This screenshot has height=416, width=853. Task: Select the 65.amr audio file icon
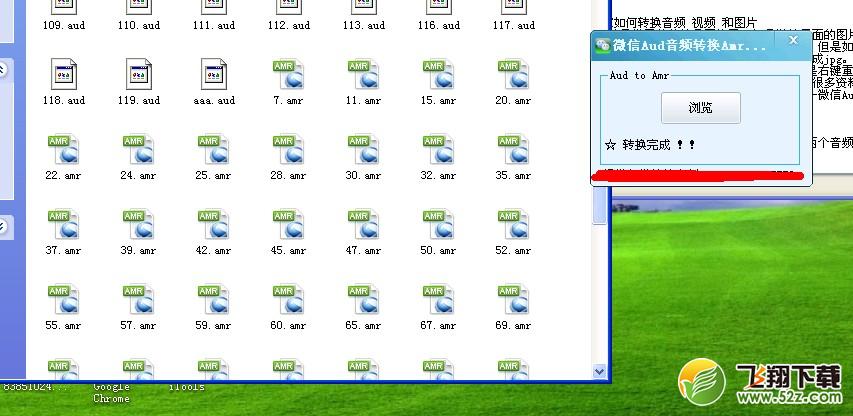[363, 299]
